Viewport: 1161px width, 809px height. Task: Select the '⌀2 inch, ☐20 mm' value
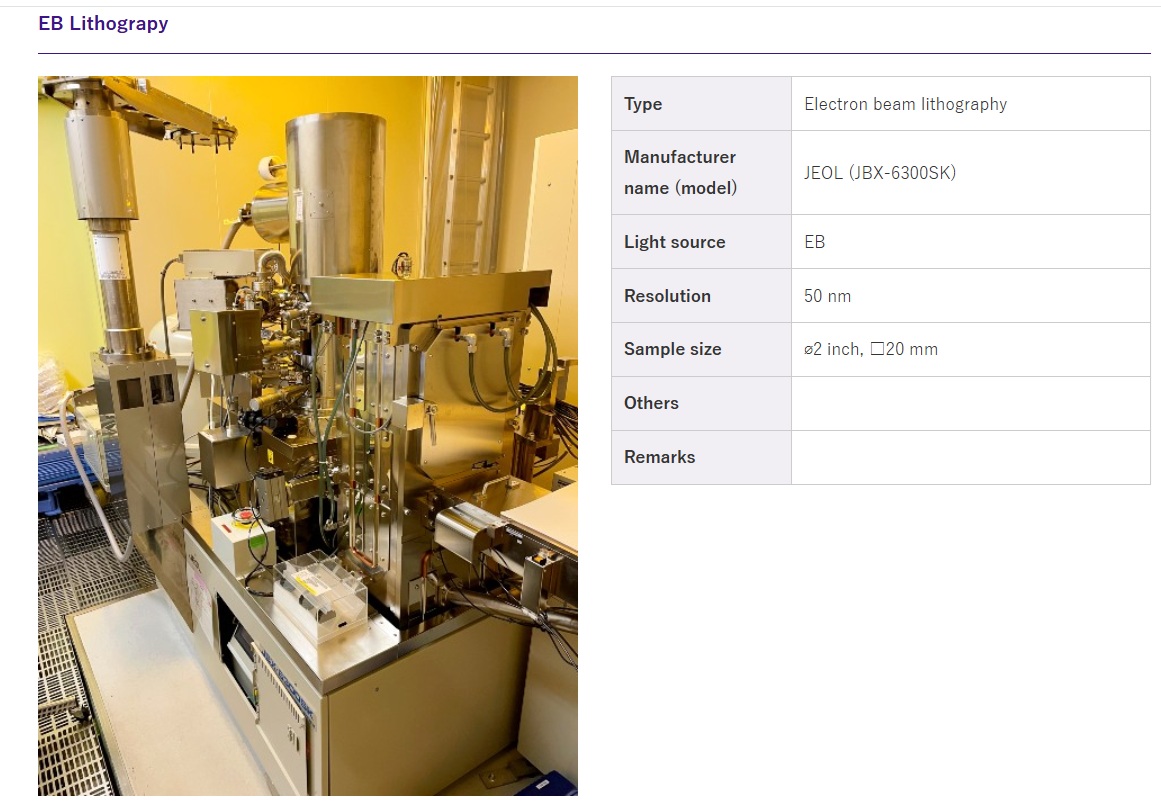[x=871, y=349]
